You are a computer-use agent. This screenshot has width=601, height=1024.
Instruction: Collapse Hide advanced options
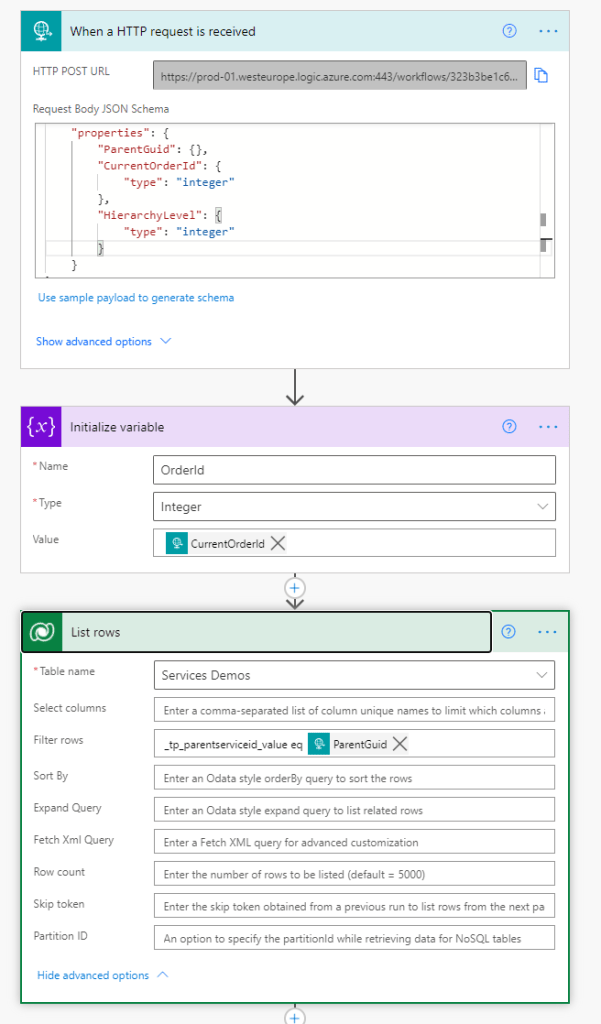click(x=103, y=975)
